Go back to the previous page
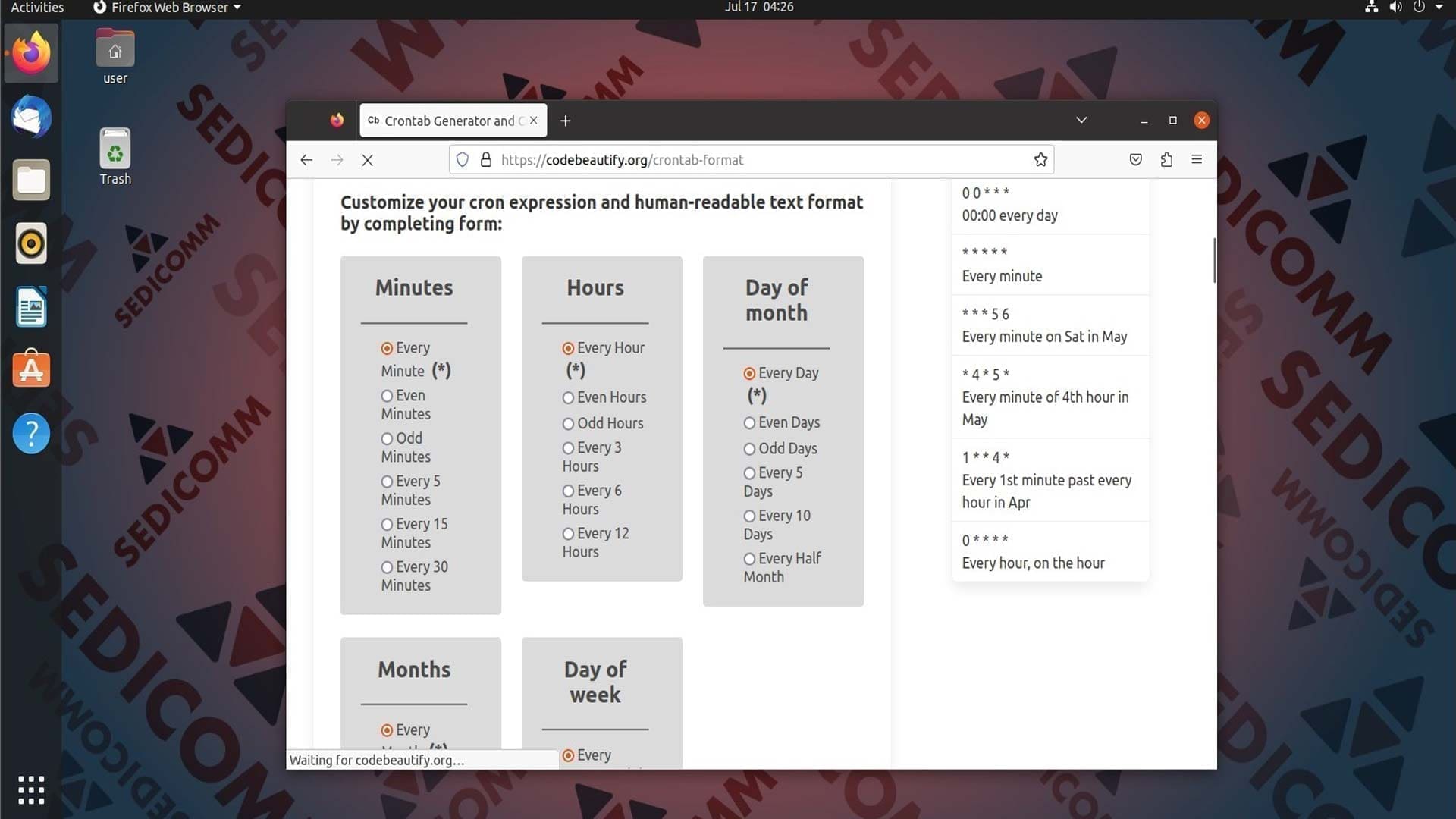The width and height of the screenshot is (1456, 819). [x=306, y=160]
